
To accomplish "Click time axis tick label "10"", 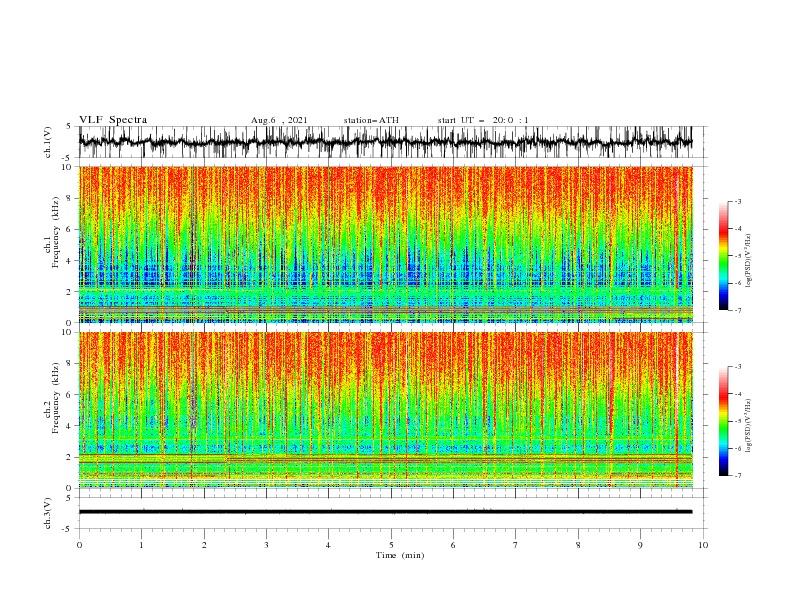I will [x=703, y=545].
